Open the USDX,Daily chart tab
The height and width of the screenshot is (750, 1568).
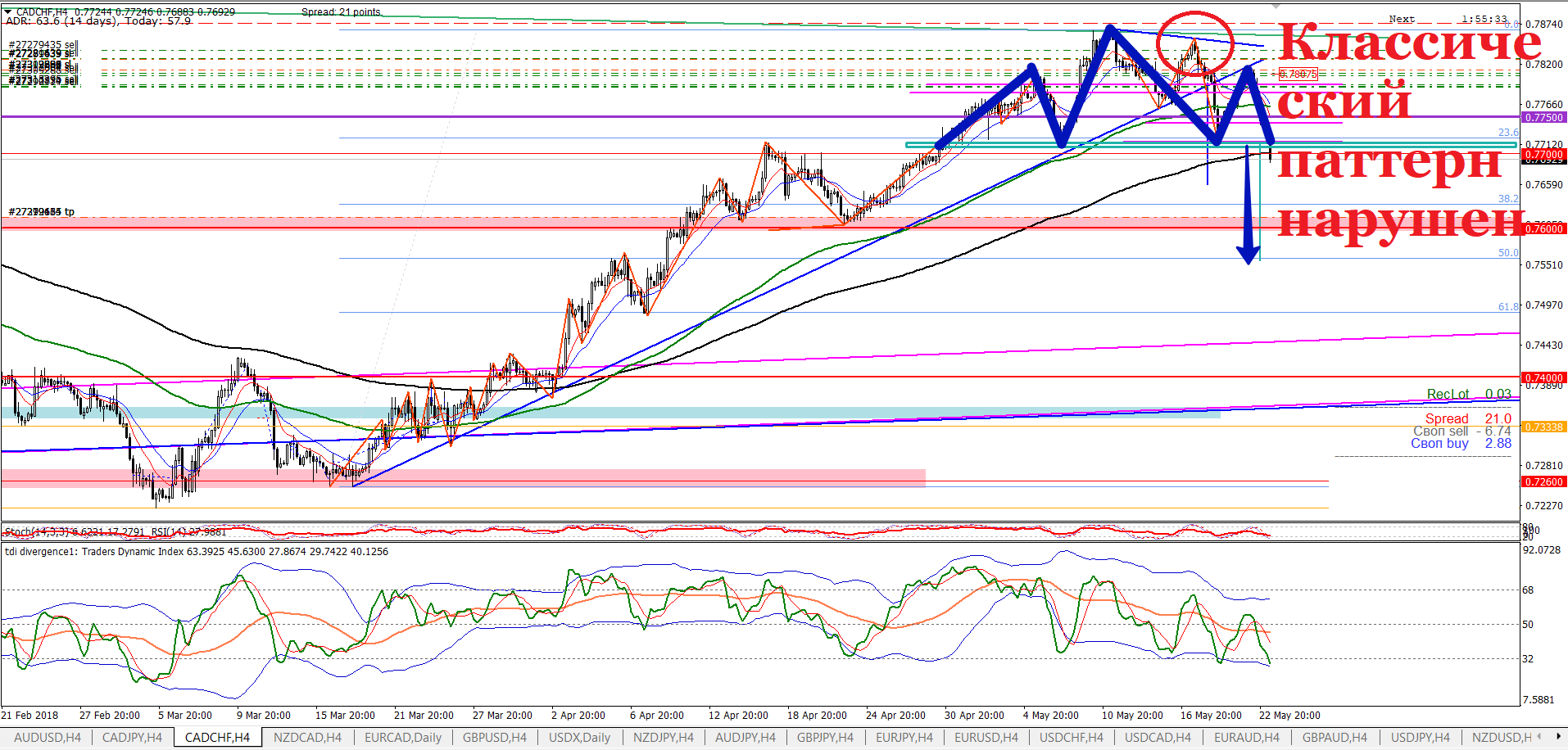coord(580,738)
